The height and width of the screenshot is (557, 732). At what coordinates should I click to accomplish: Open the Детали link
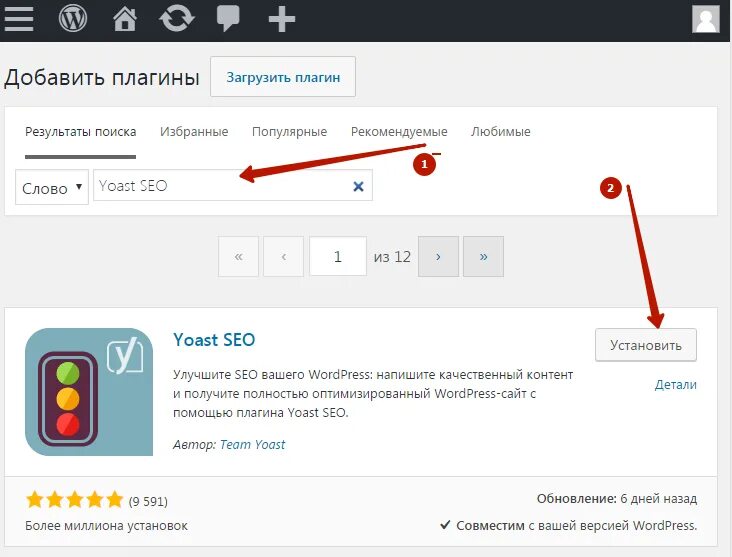(x=676, y=385)
